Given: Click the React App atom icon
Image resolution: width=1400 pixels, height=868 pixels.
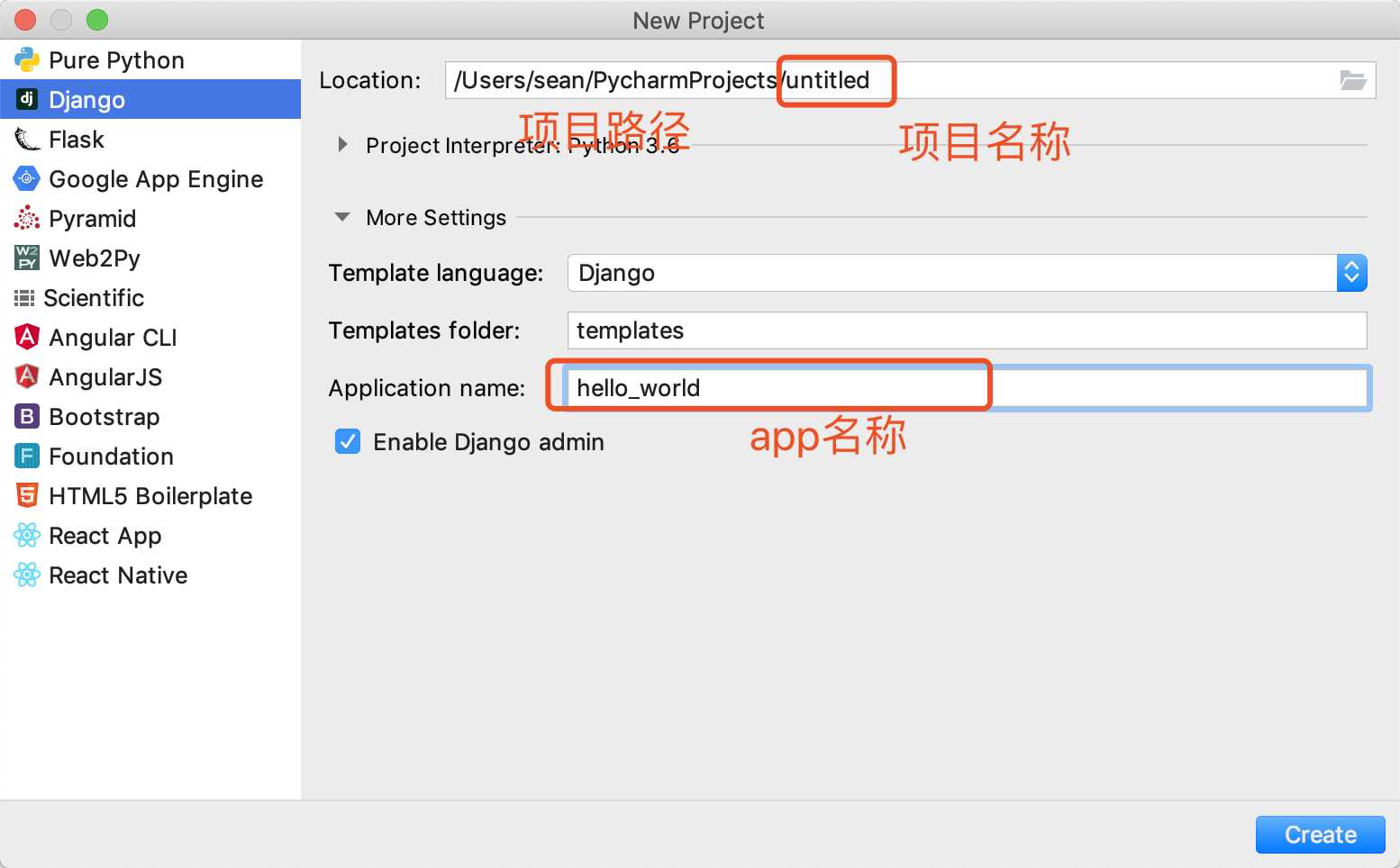Looking at the screenshot, I should tap(27, 535).
